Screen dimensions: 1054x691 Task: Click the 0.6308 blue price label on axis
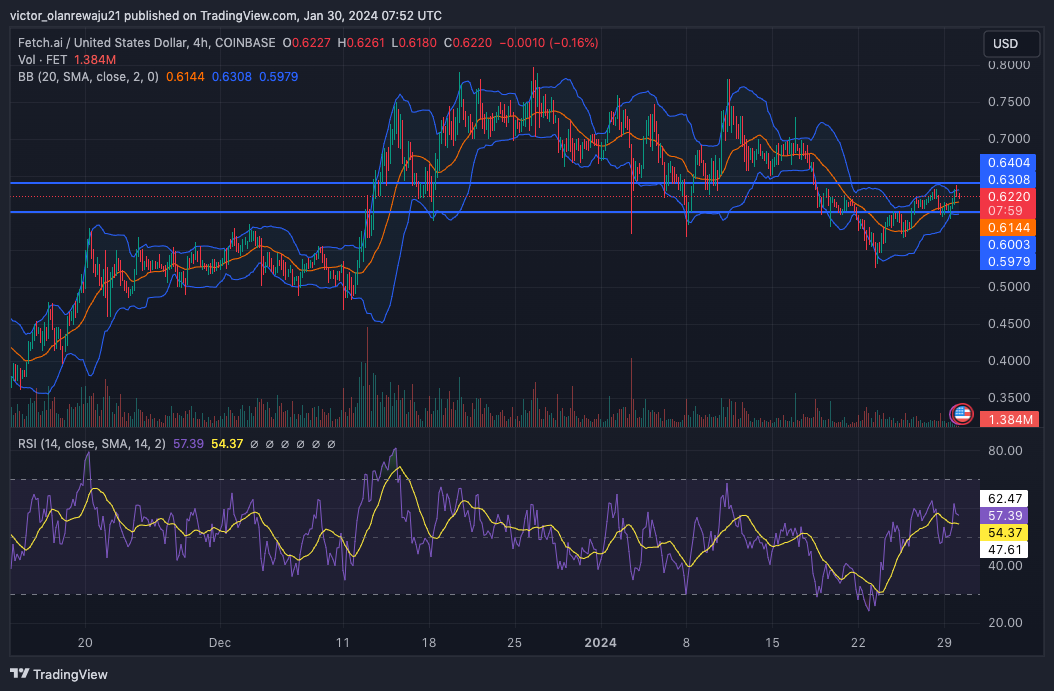1008,179
